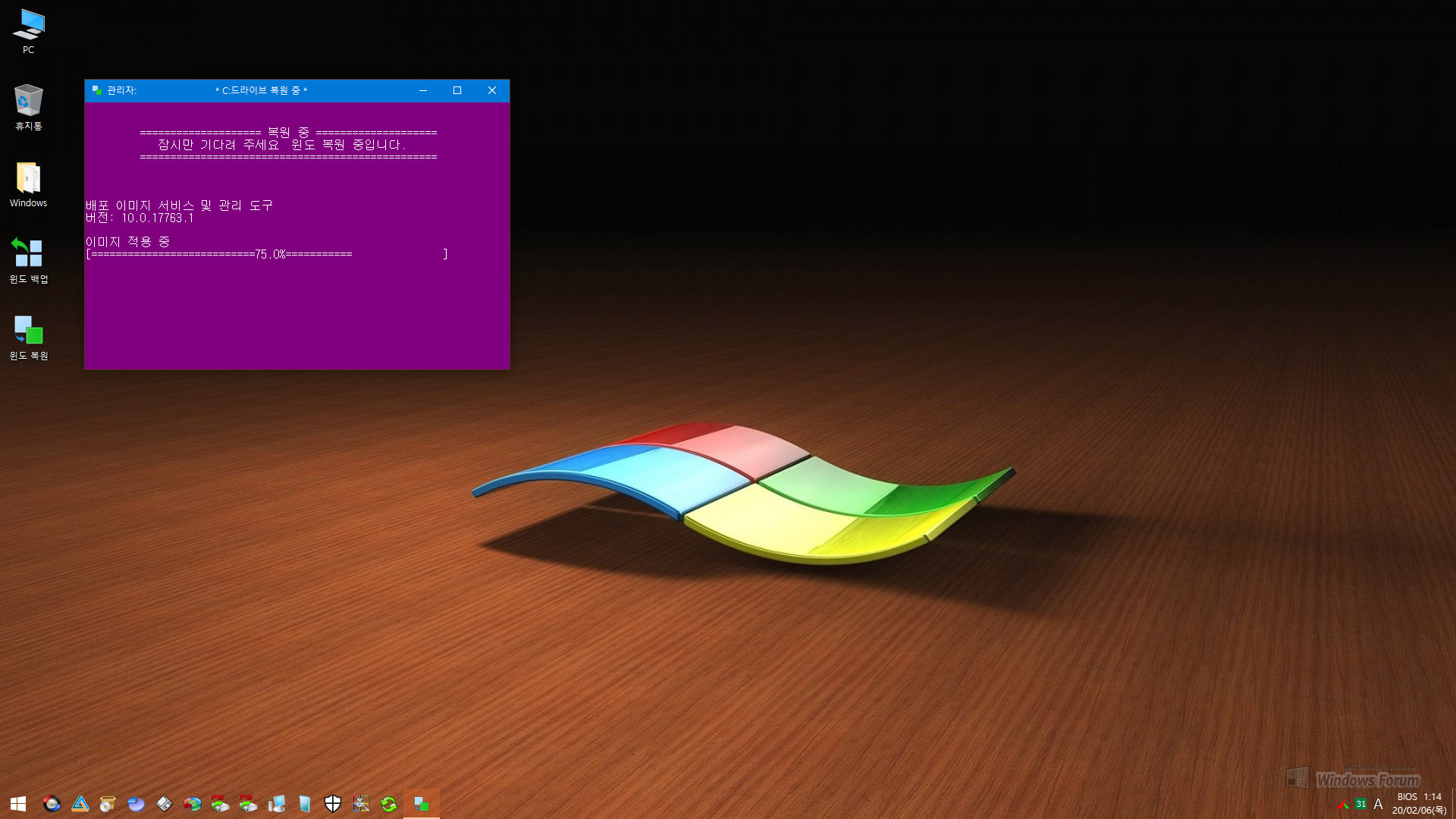Viewport: 1456px width, 819px height.
Task: Click the second FS drive taskbar icon
Action: pyautogui.click(x=248, y=804)
